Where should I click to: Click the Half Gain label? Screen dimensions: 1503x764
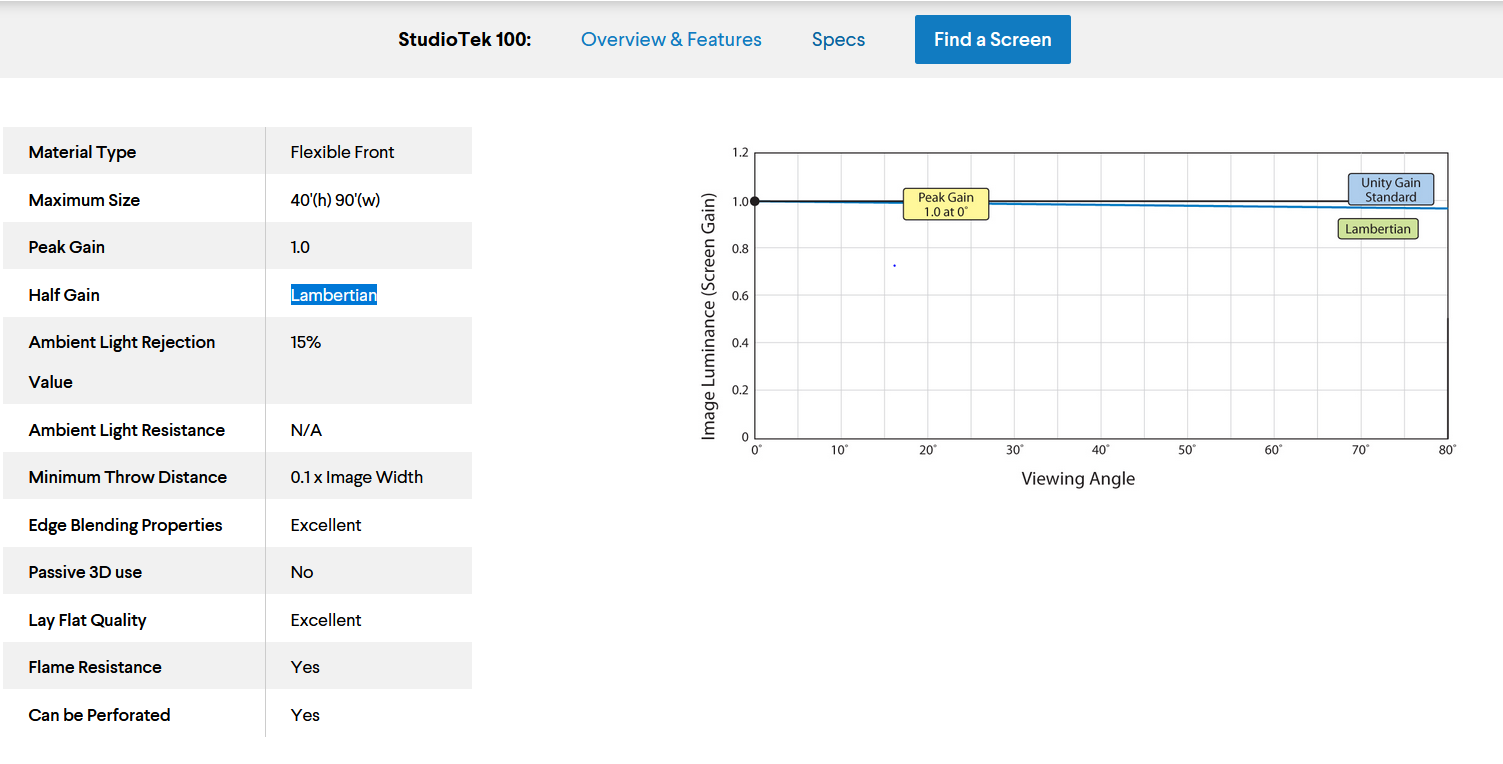[x=64, y=295]
